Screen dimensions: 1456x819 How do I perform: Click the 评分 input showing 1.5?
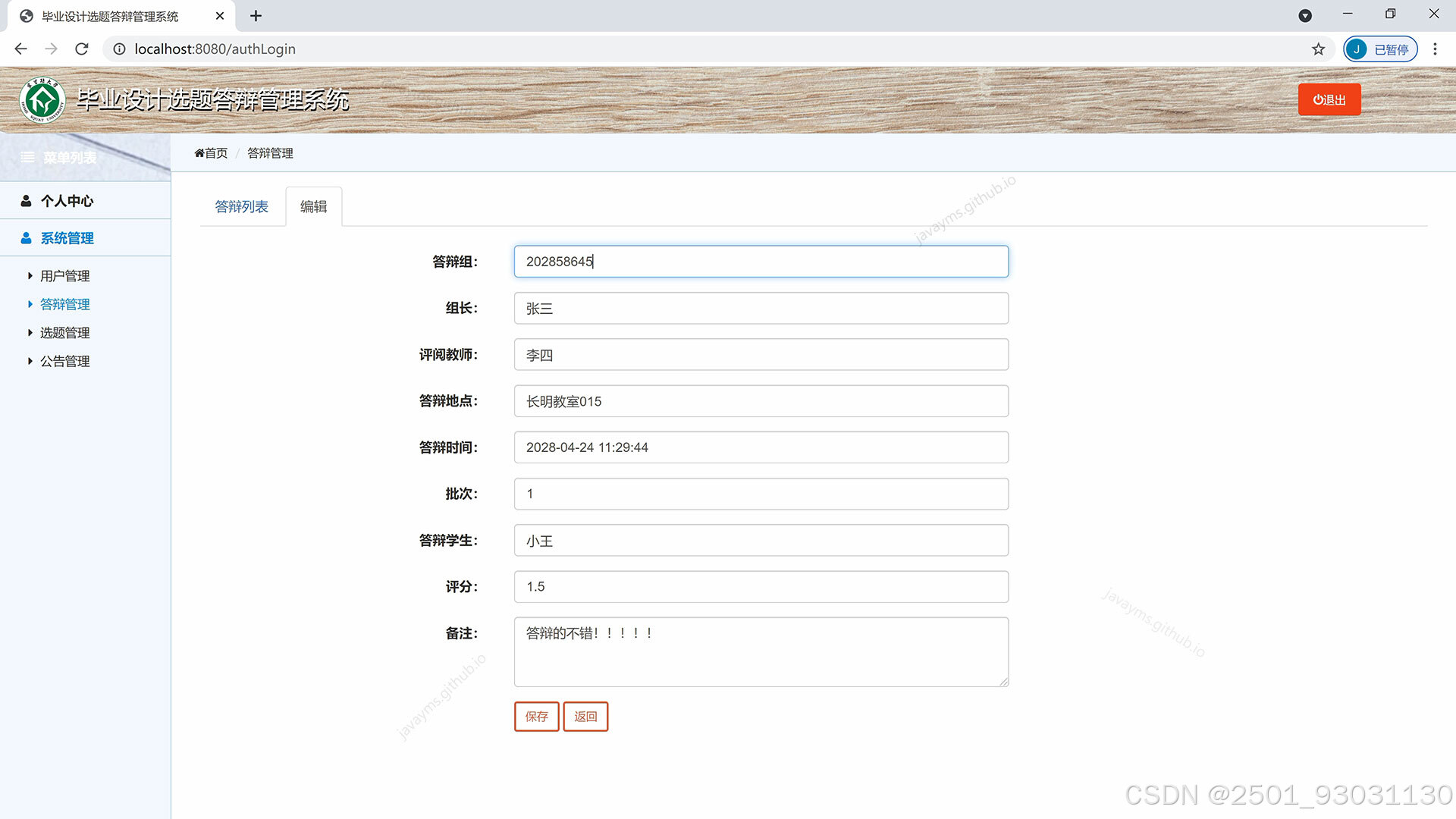761,587
